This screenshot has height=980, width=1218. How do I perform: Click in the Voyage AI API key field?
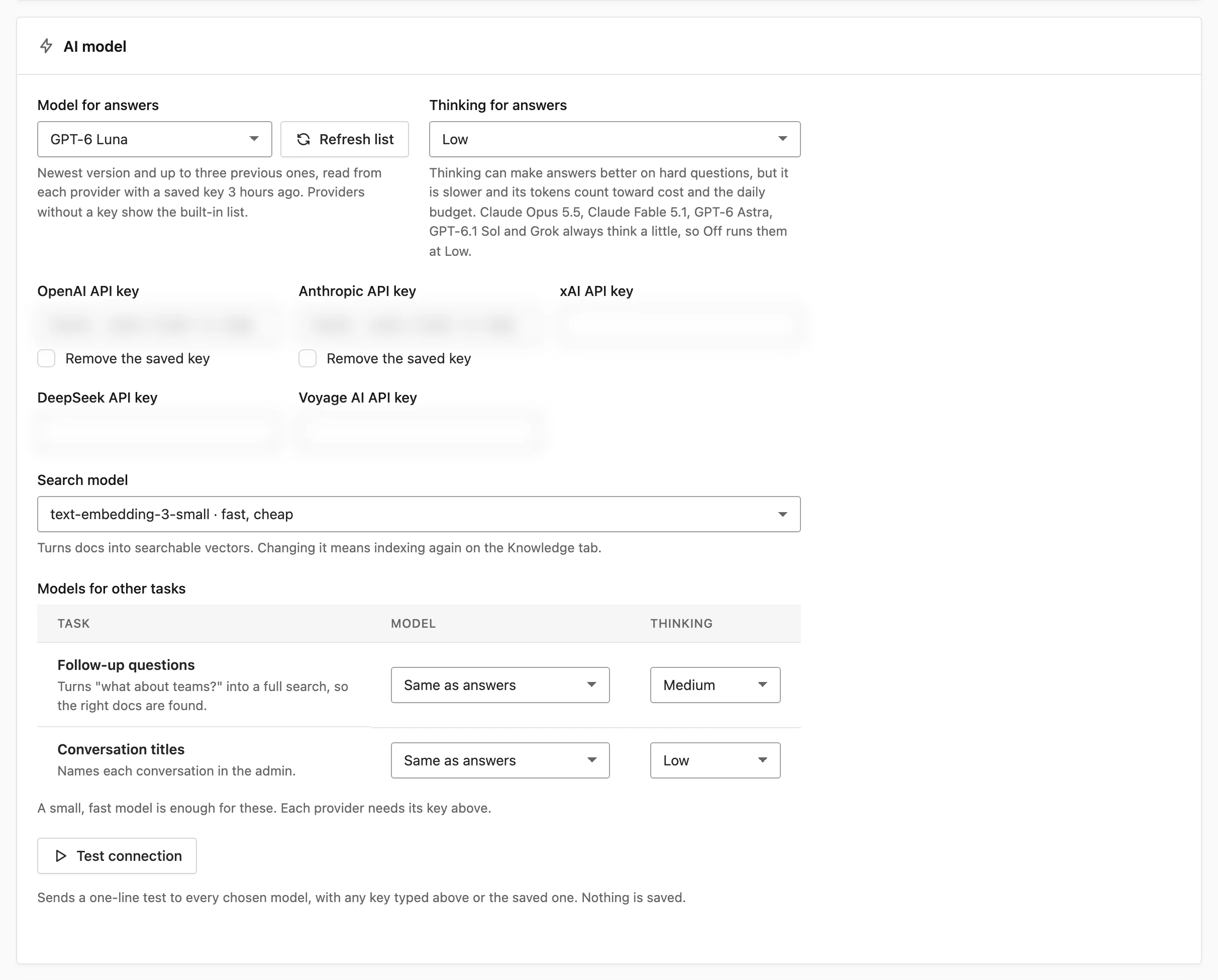[x=419, y=431]
